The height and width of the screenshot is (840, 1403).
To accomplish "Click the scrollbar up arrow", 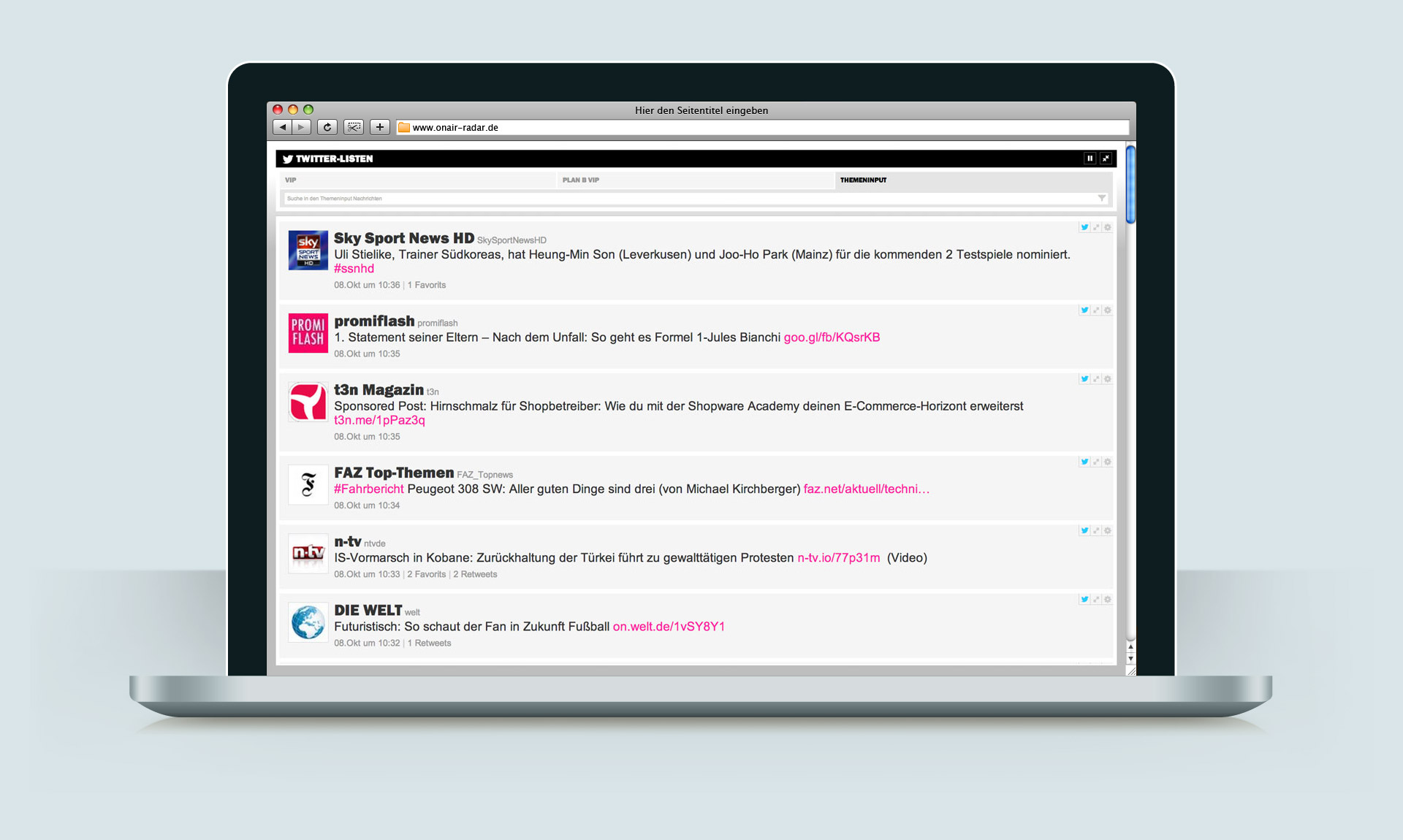I will (1130, 647).
